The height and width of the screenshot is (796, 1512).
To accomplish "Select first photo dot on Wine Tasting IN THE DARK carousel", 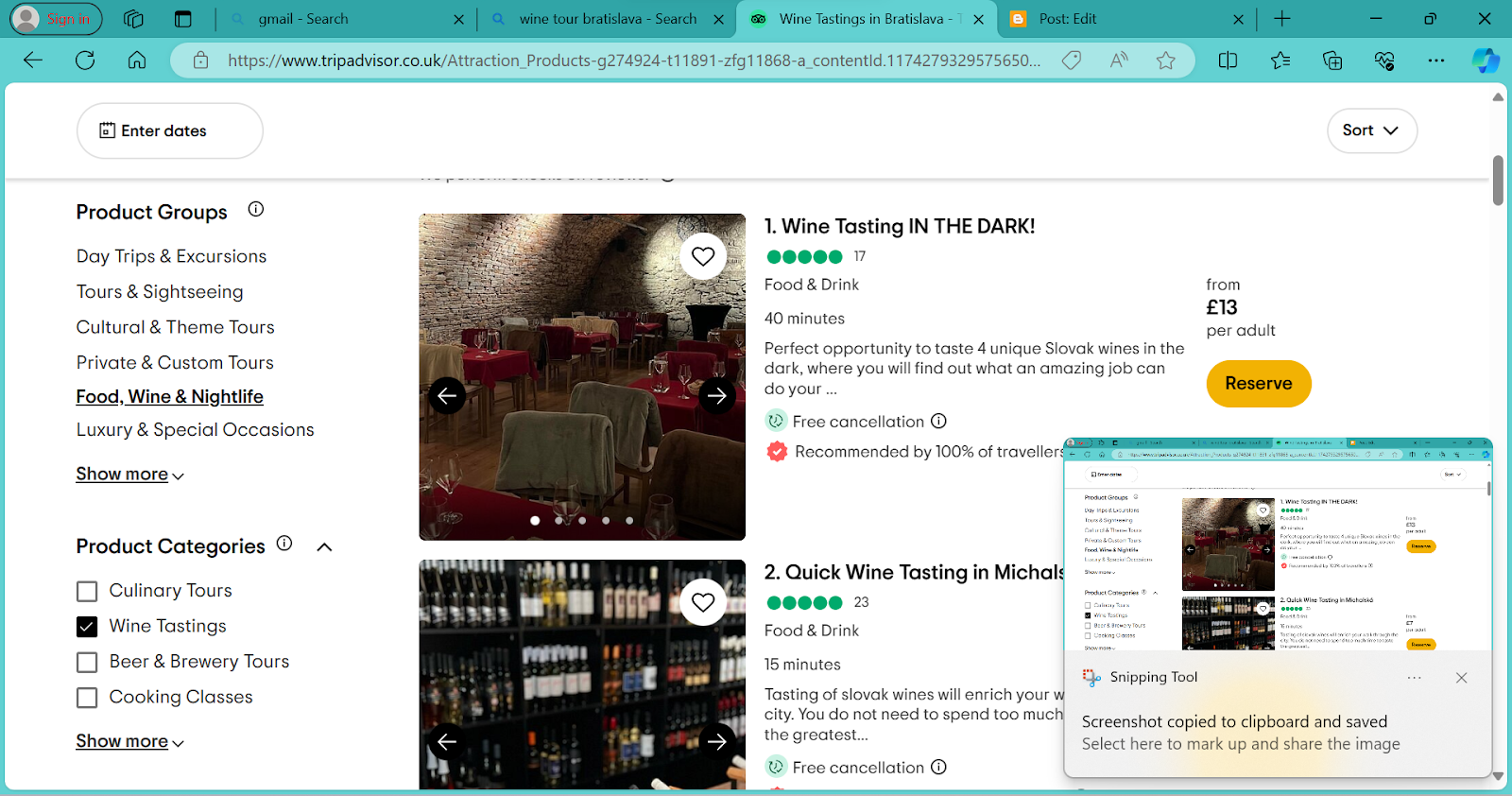I will pyautogui.click(x=535, y=520).
